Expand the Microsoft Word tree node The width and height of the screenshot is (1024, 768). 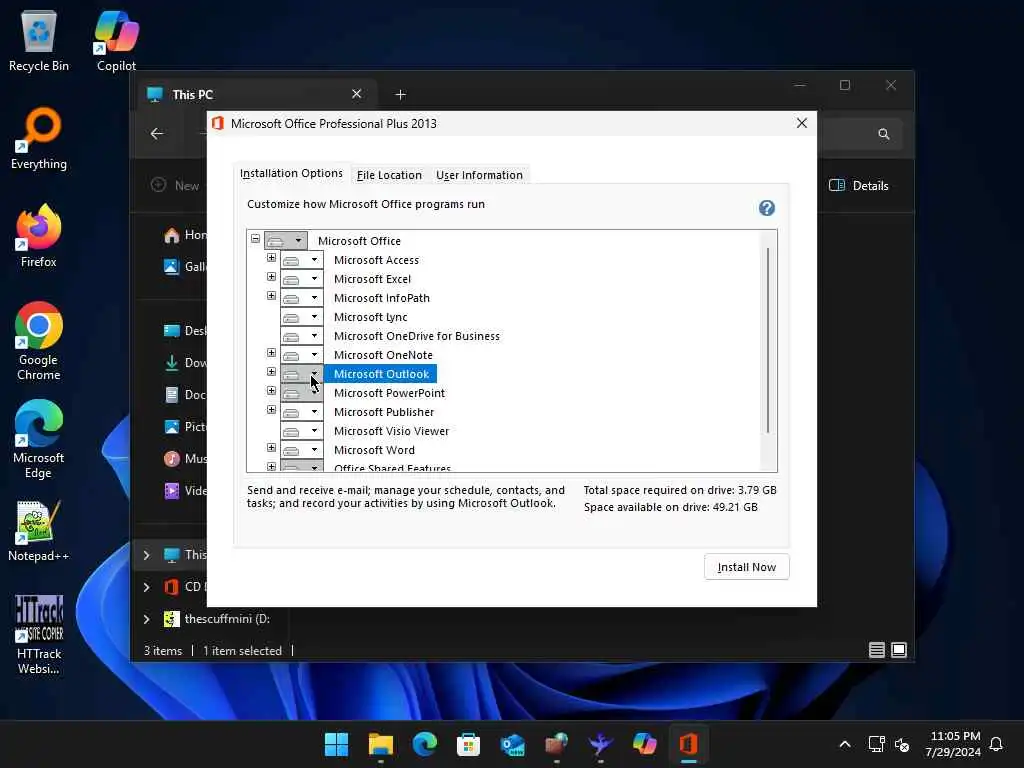pos(272,447)
